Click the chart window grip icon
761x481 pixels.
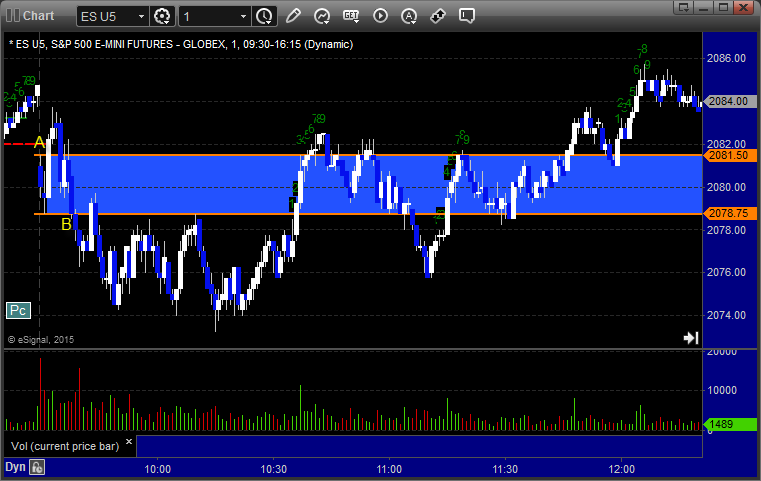click(x=12, y=16)
